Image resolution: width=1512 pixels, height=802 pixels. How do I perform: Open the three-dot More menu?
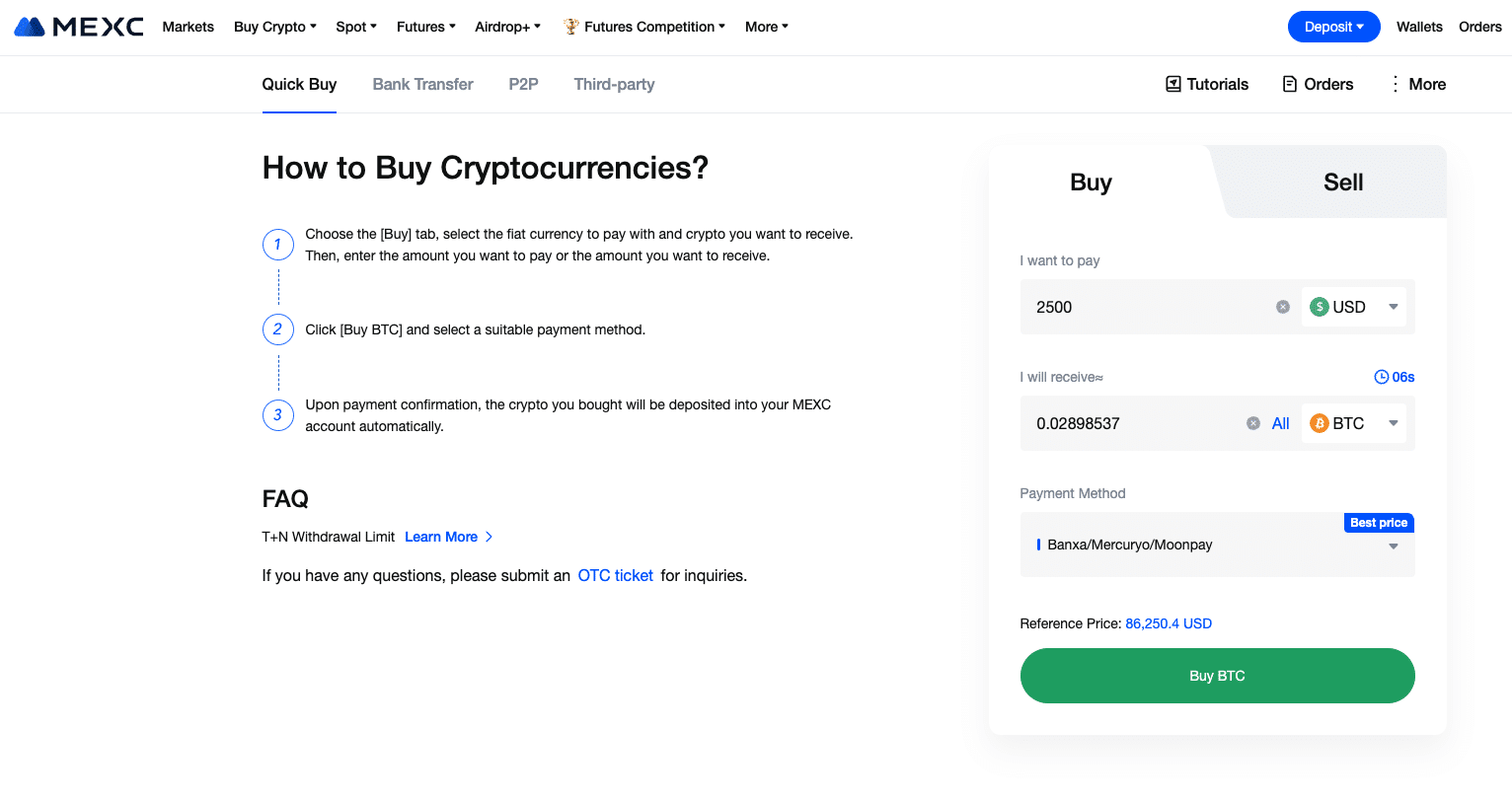1395,84
